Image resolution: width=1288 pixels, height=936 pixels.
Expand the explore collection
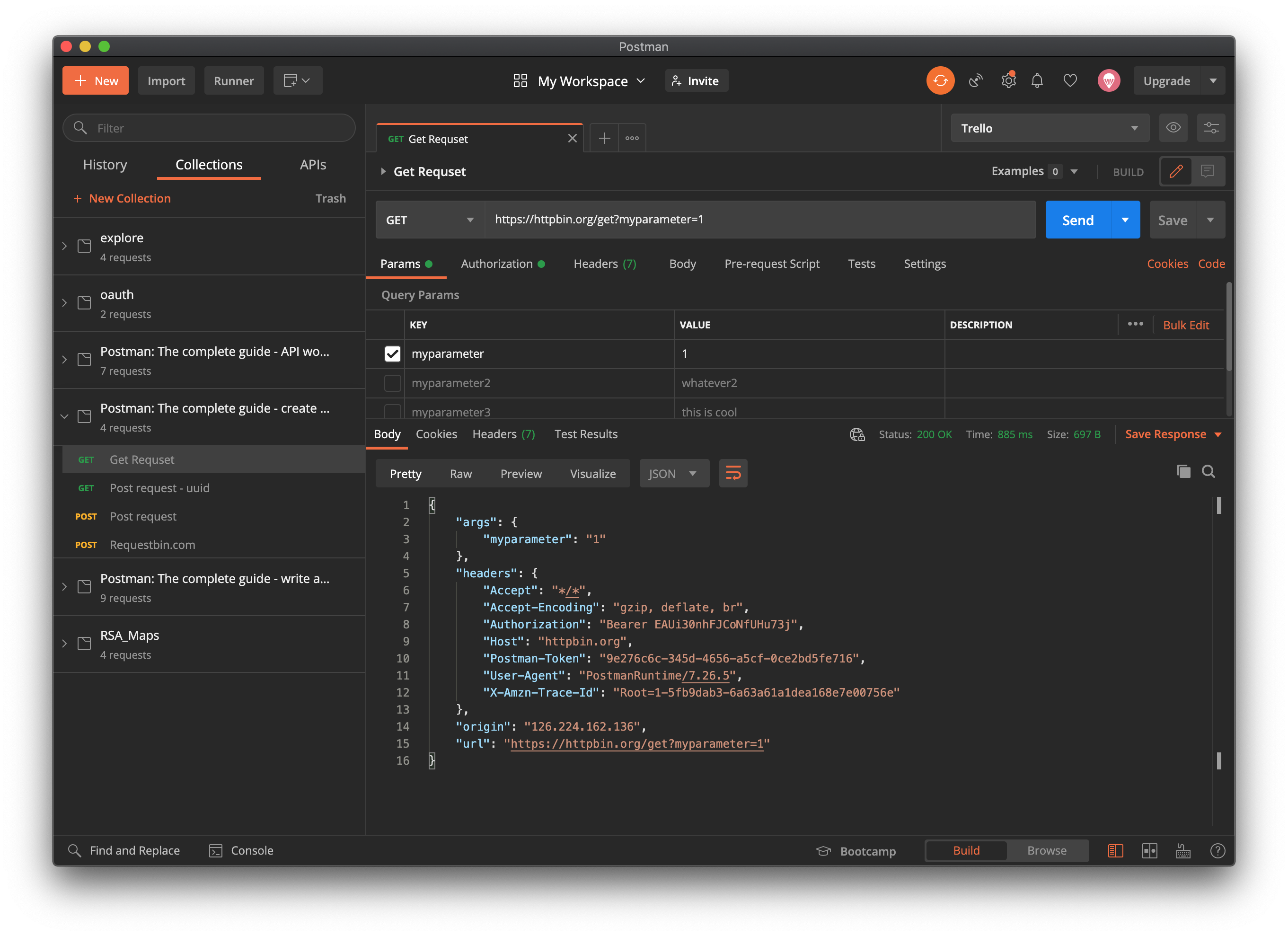pyautogui.click(x=64, y=246)
